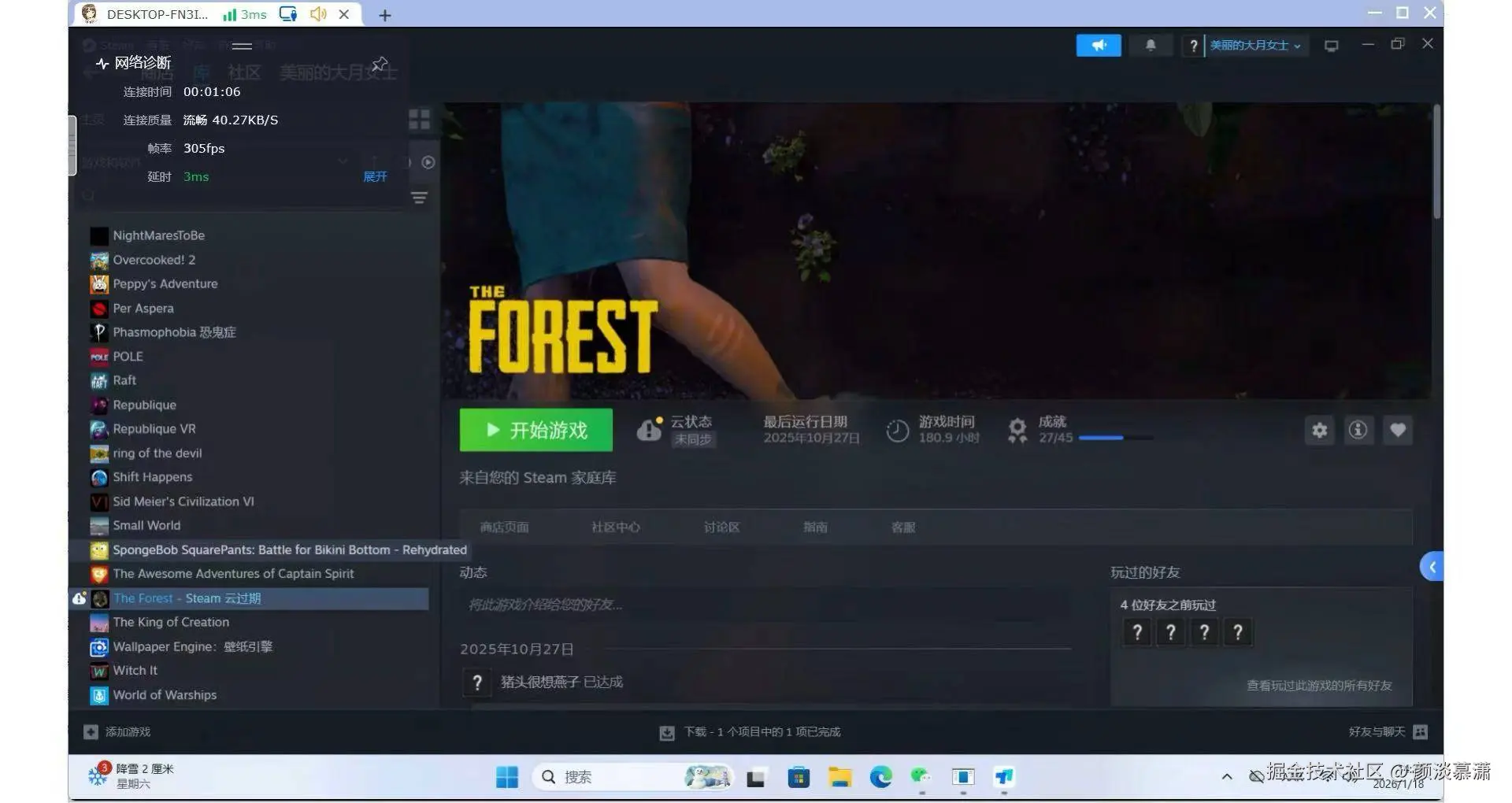Image resolution: width=1512 pixels, height=803 pixels.
Task: Open the Big Picture mode monitor icon
Action: click(1331, 46)
